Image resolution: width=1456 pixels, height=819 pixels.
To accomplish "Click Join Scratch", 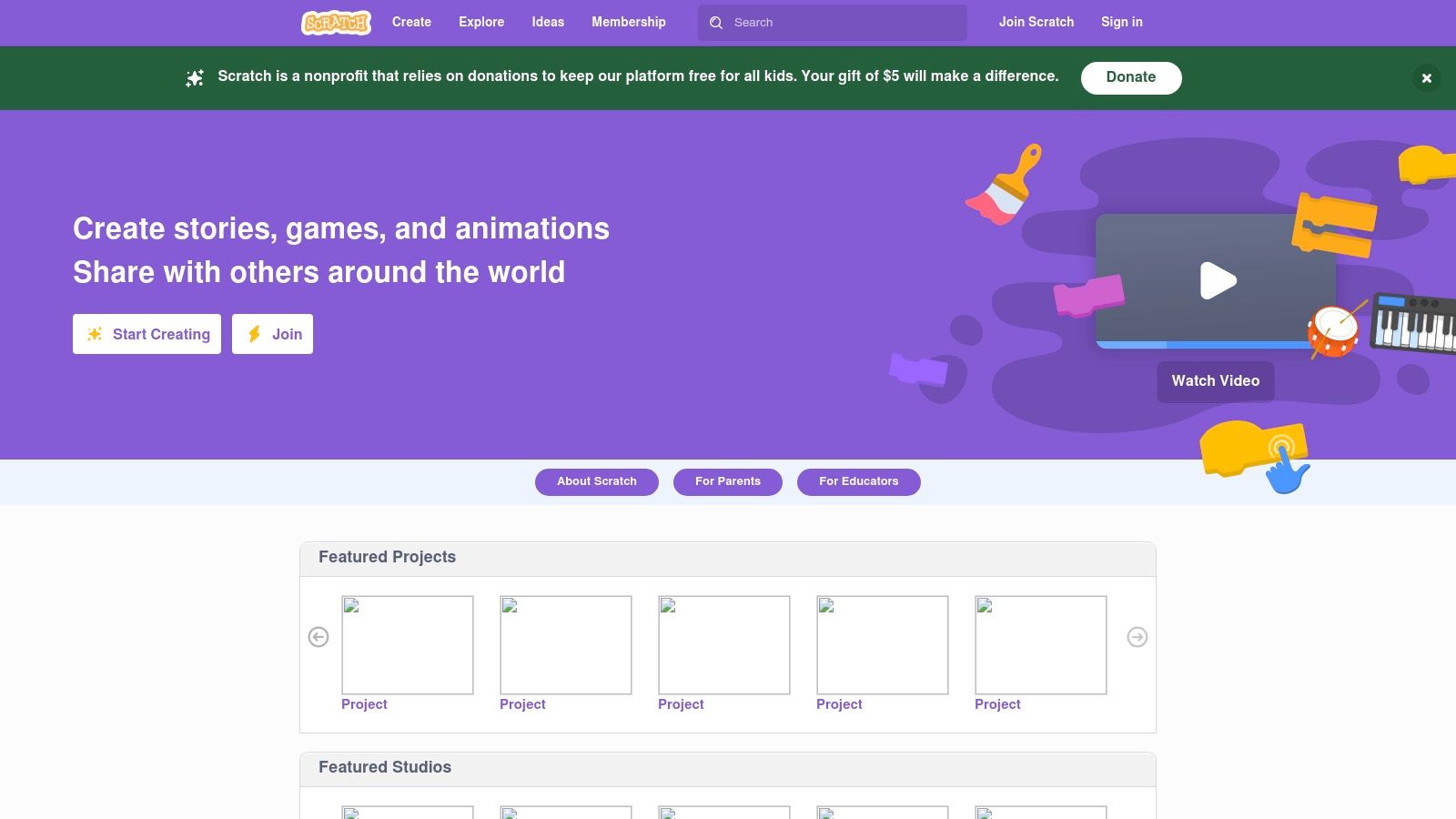I will [1036, 22].
